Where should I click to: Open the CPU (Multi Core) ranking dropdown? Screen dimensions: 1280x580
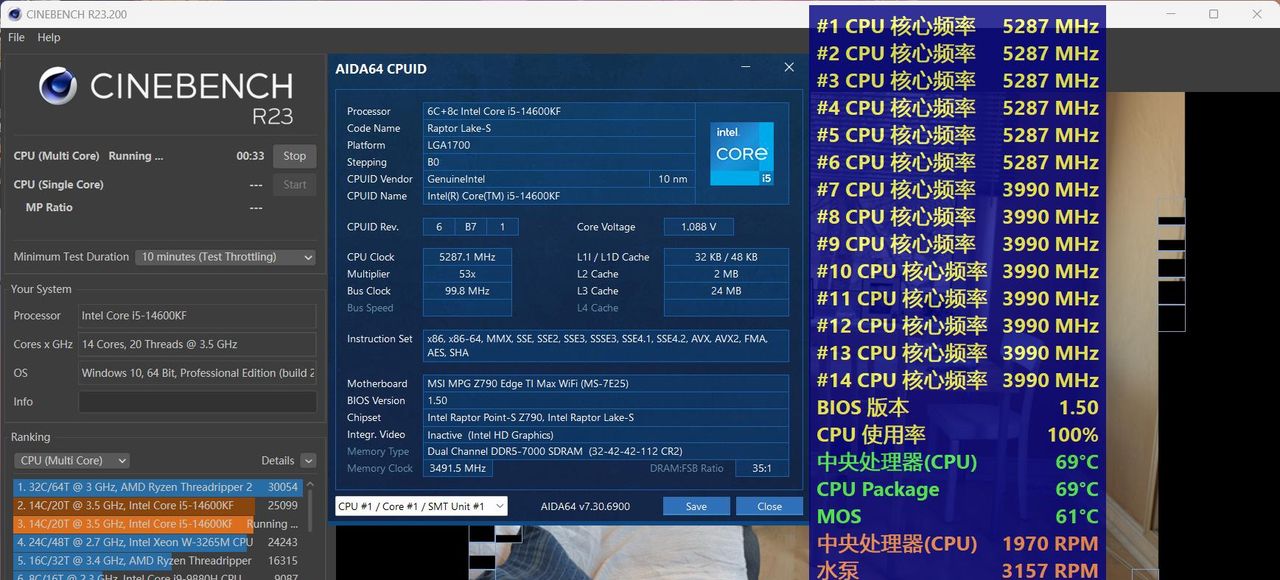coord(72,460)
